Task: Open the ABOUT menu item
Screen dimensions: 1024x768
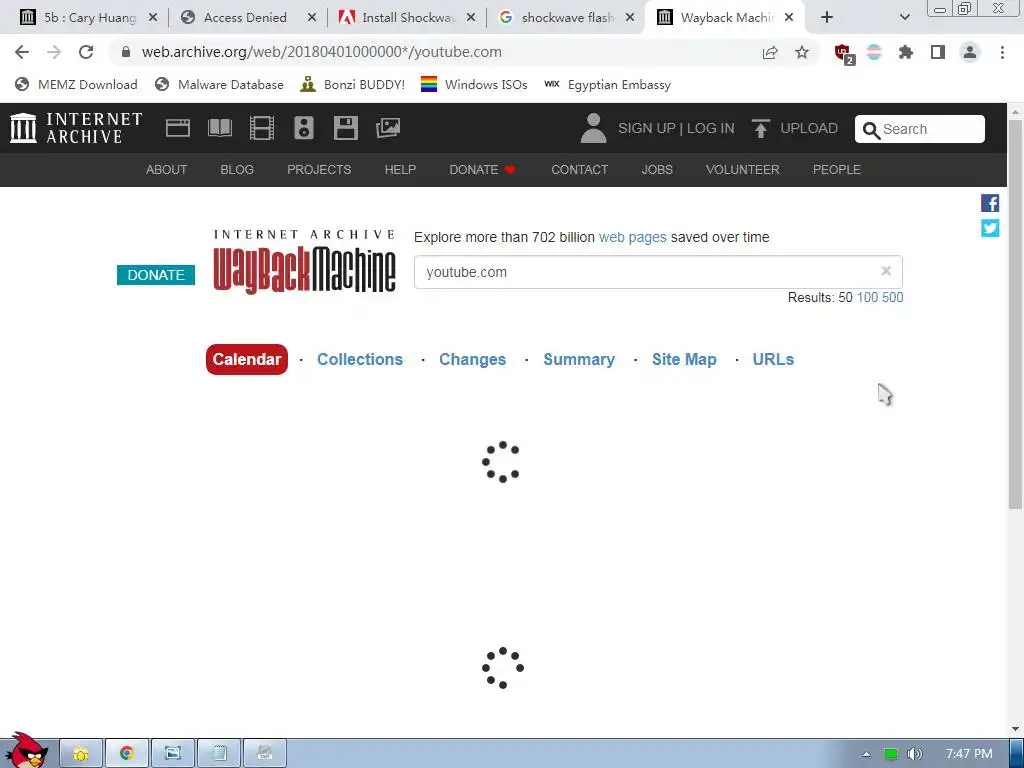Action: tap(167, 170)
